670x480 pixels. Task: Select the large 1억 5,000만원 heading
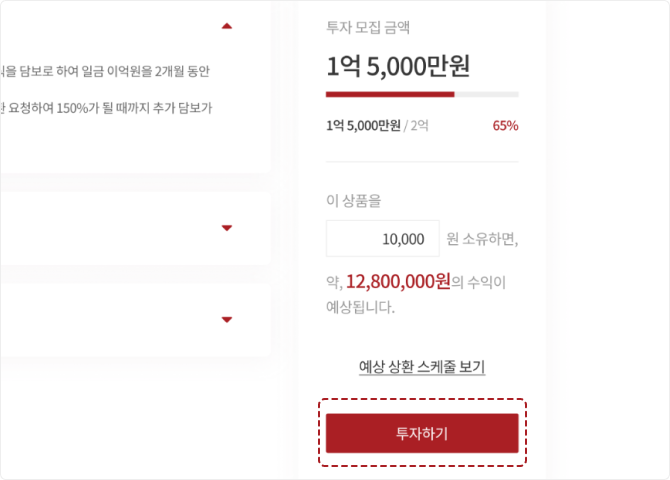point(397,66)
